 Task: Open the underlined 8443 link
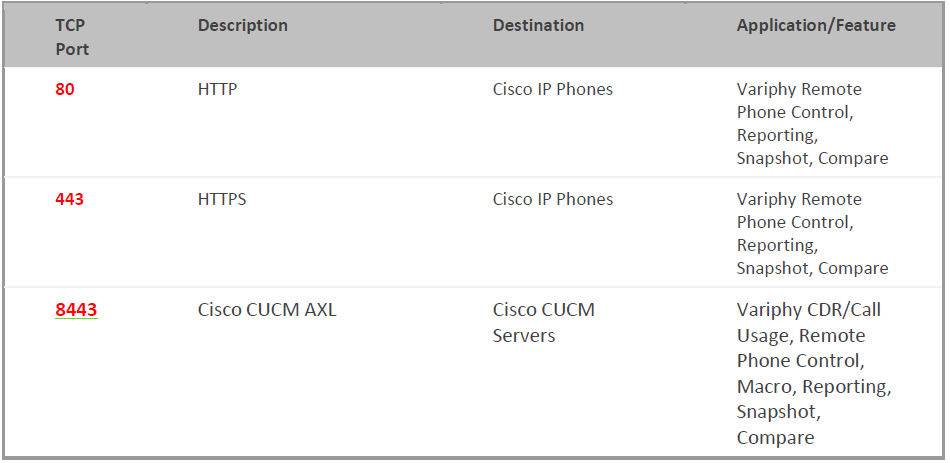tap(76, 310)
